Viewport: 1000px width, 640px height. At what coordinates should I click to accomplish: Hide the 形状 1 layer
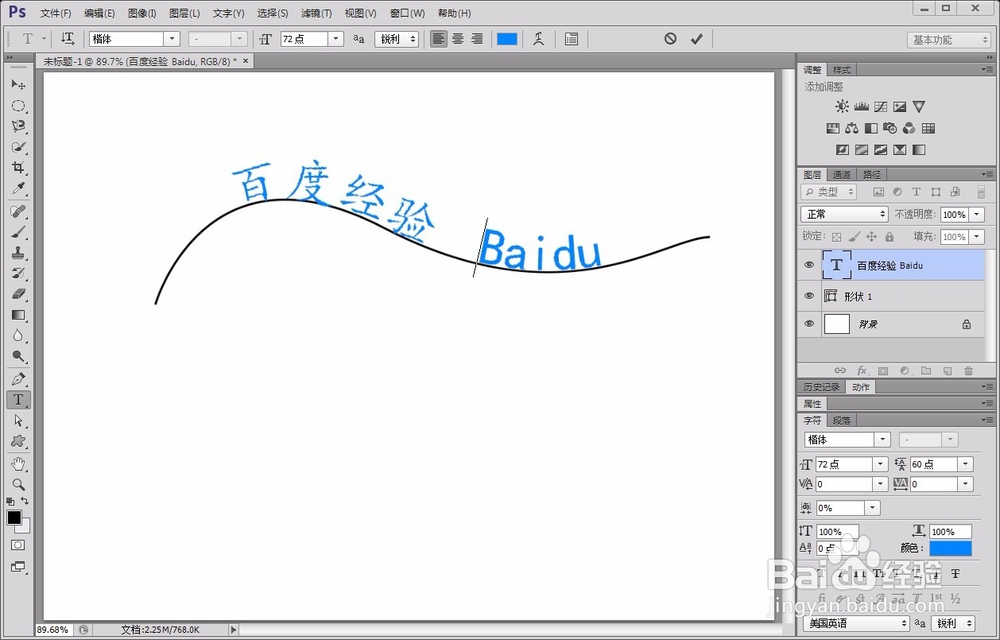click(x=809, y=296)
